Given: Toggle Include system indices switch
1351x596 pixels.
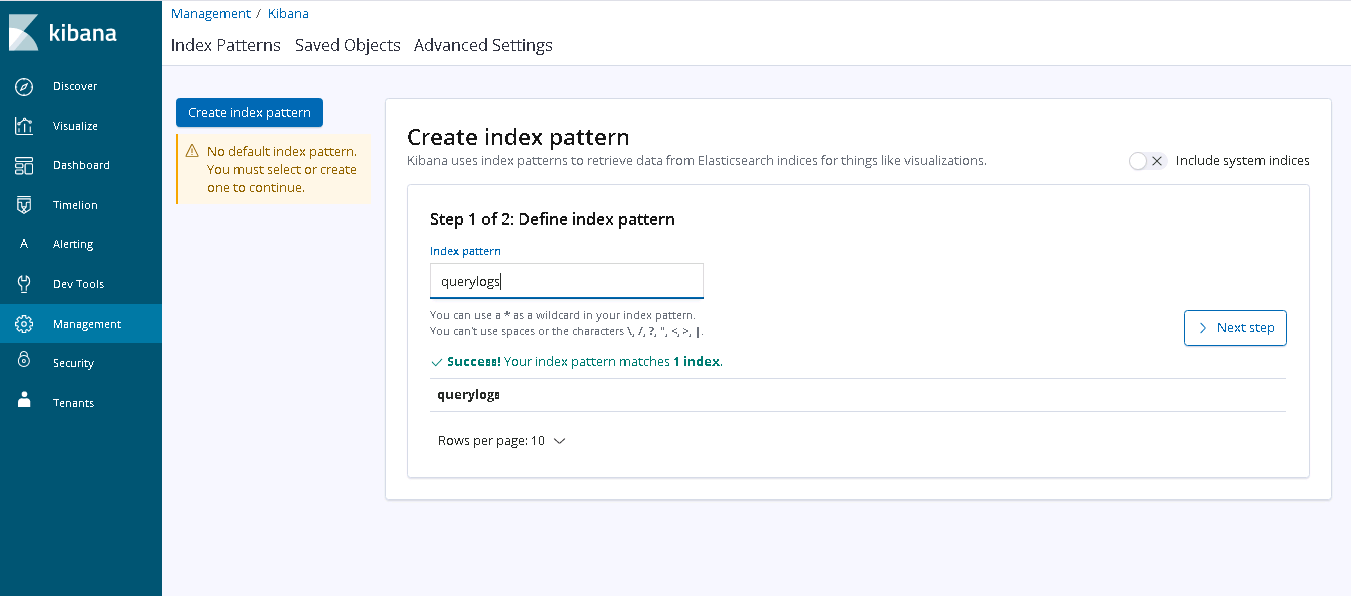Looking at the screenshot, I should (1147, 161).
